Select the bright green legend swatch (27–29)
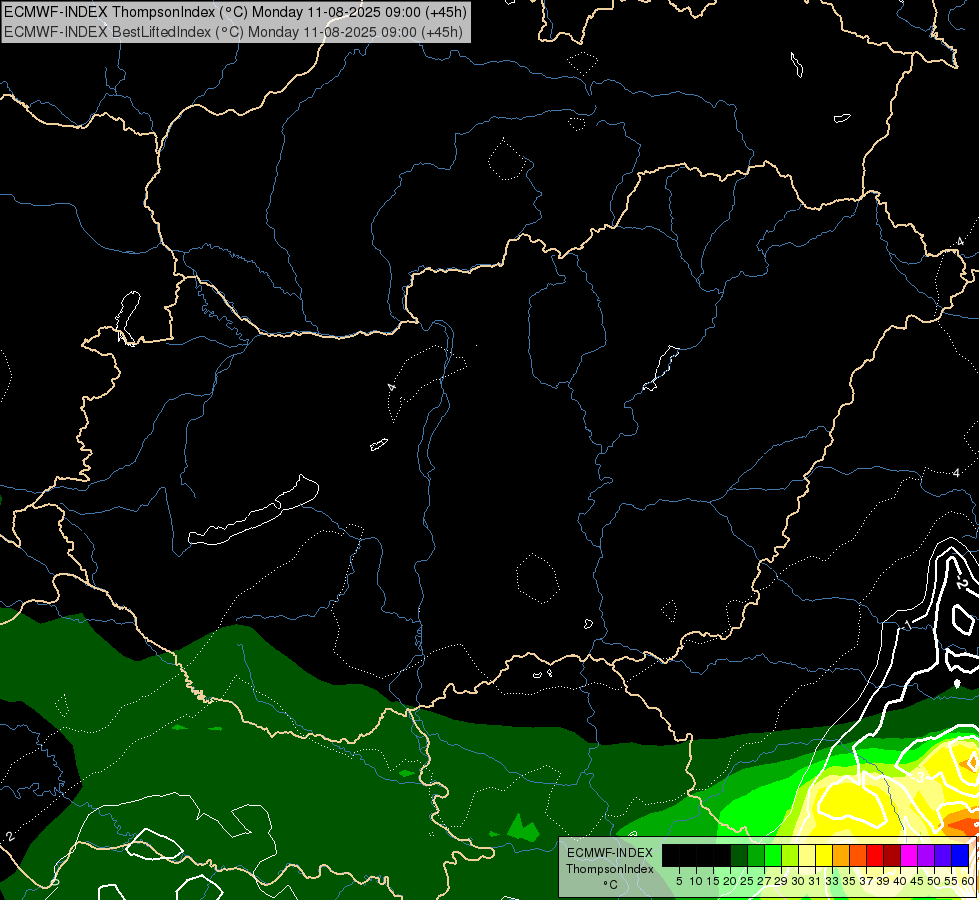This screenshot has width=979, height=900. (773, 855)
